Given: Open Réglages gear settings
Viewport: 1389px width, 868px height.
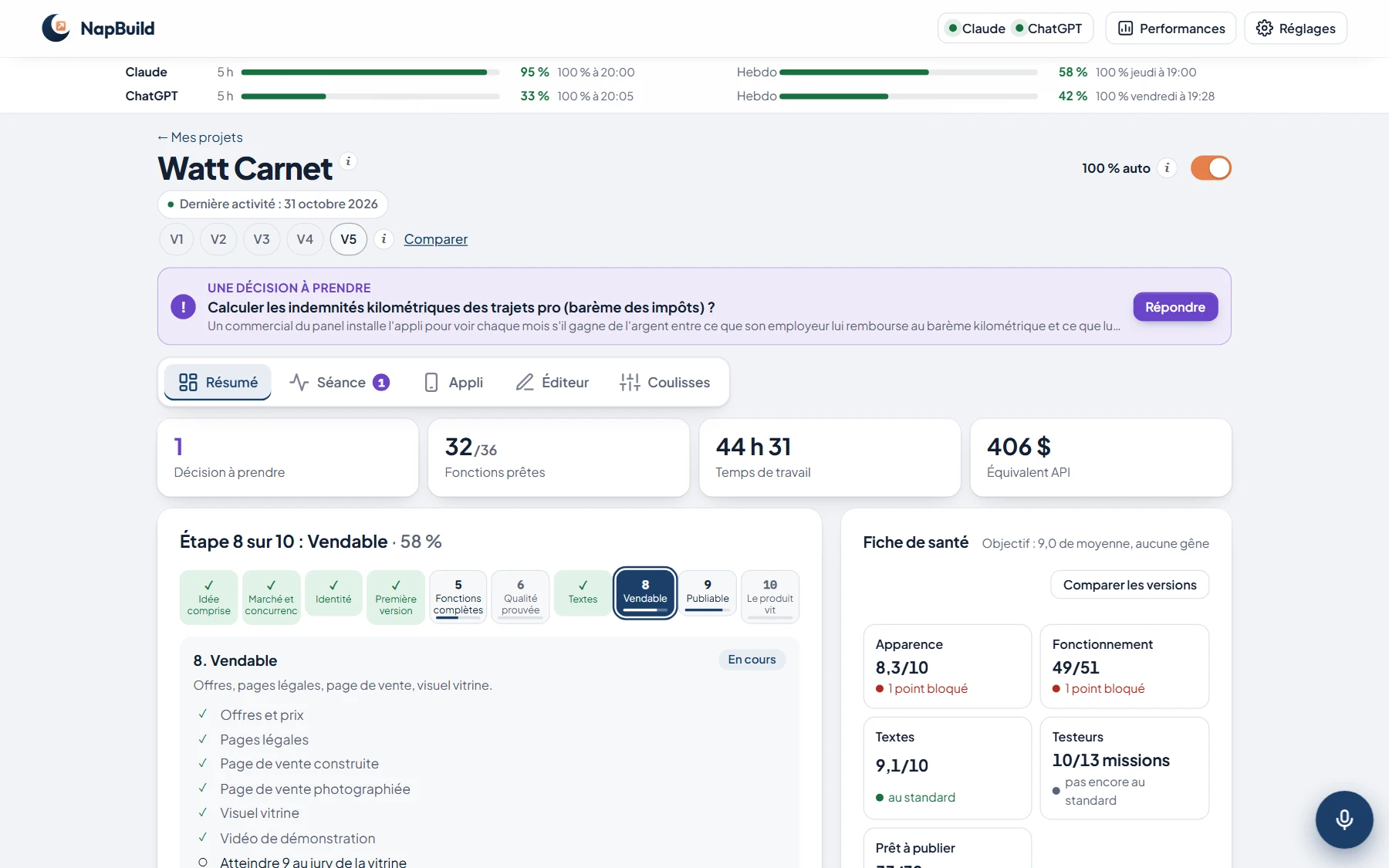Looking at the screenshot, I should [1264, 29].
